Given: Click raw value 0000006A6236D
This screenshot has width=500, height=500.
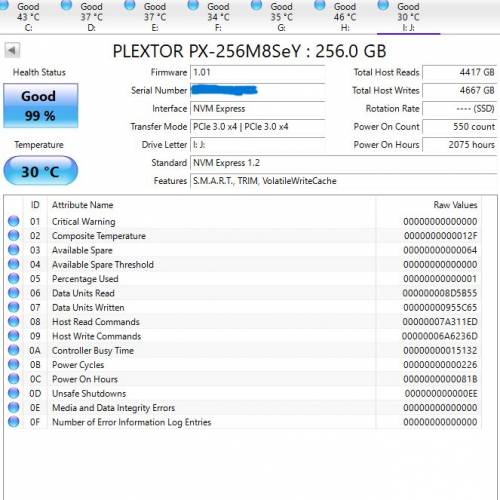Looking at the screenshot, I should 440,336.
